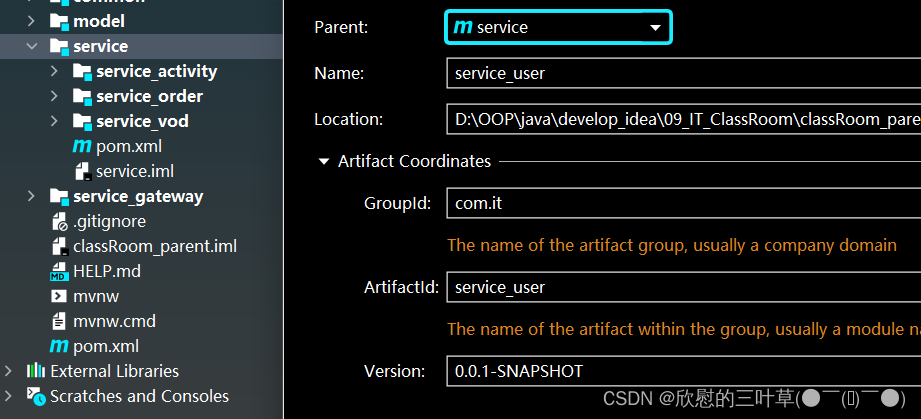
Task: Click the 'Version:' label
Action: (394, 371)
